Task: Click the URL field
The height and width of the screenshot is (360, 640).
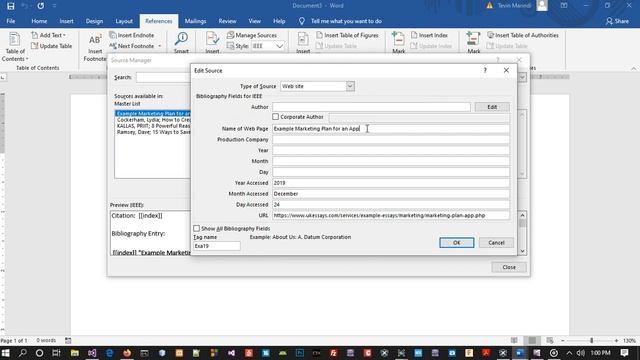Action: [391, 215]
